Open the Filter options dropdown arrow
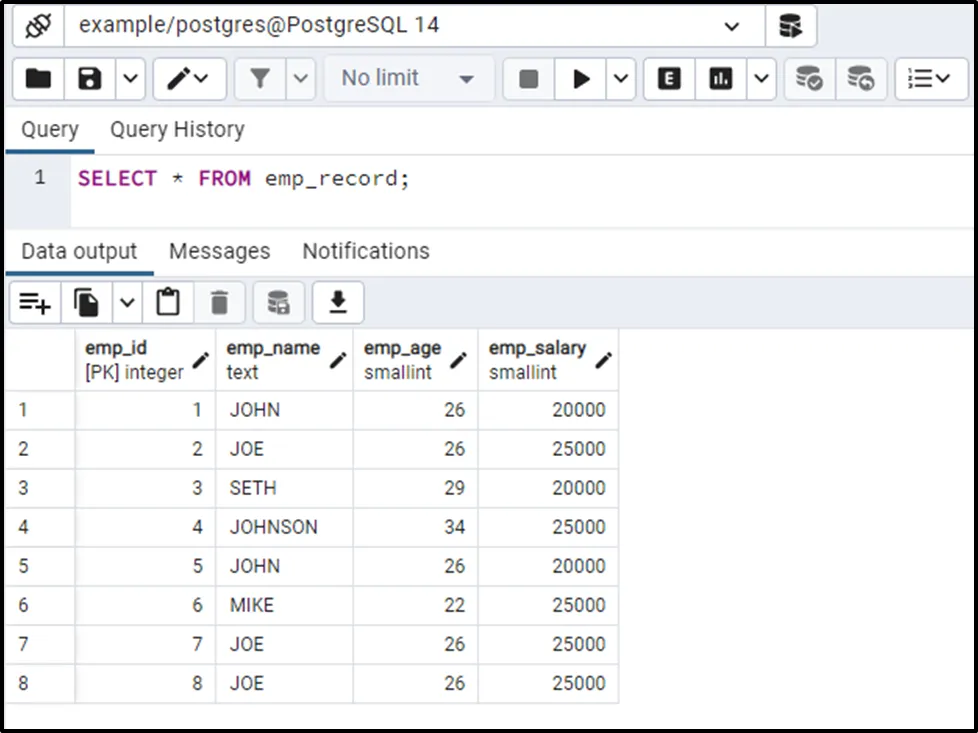978x733 pixels. [x=301, y=79]
